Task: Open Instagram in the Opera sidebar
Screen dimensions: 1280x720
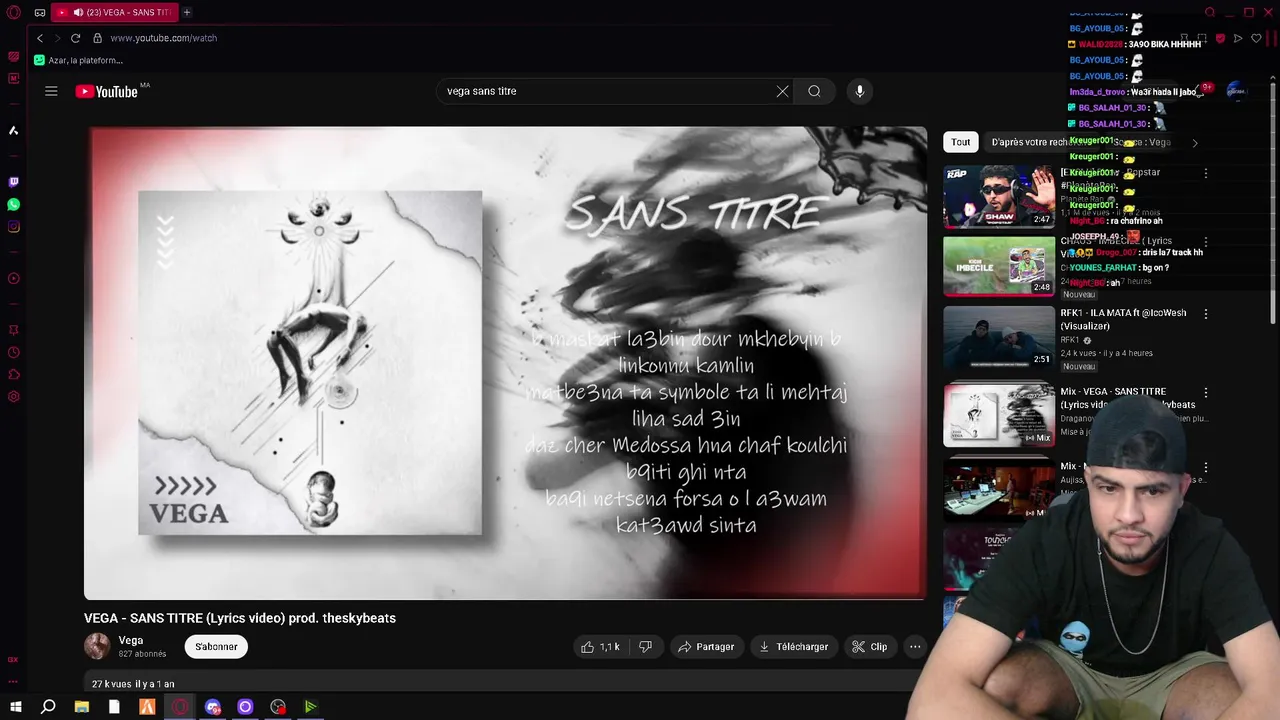Action: (x=14, y=227)
